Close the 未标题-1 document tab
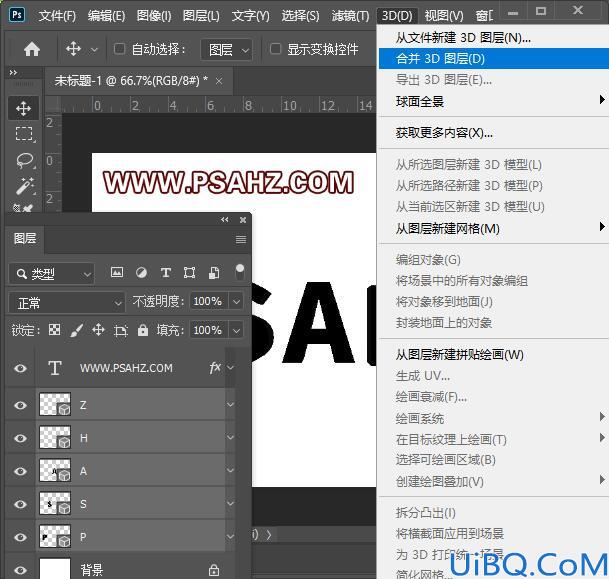 [x=219, y=81]
